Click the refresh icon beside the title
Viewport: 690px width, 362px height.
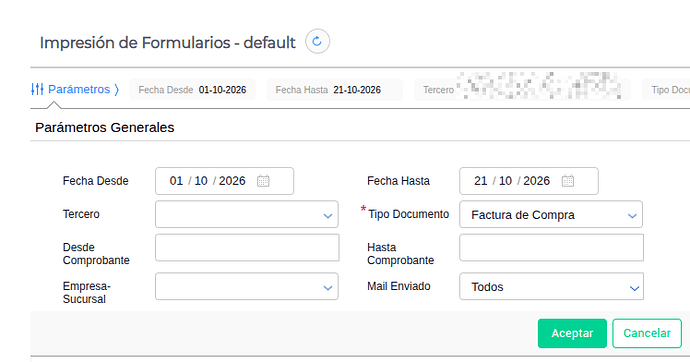coord(317,41)
